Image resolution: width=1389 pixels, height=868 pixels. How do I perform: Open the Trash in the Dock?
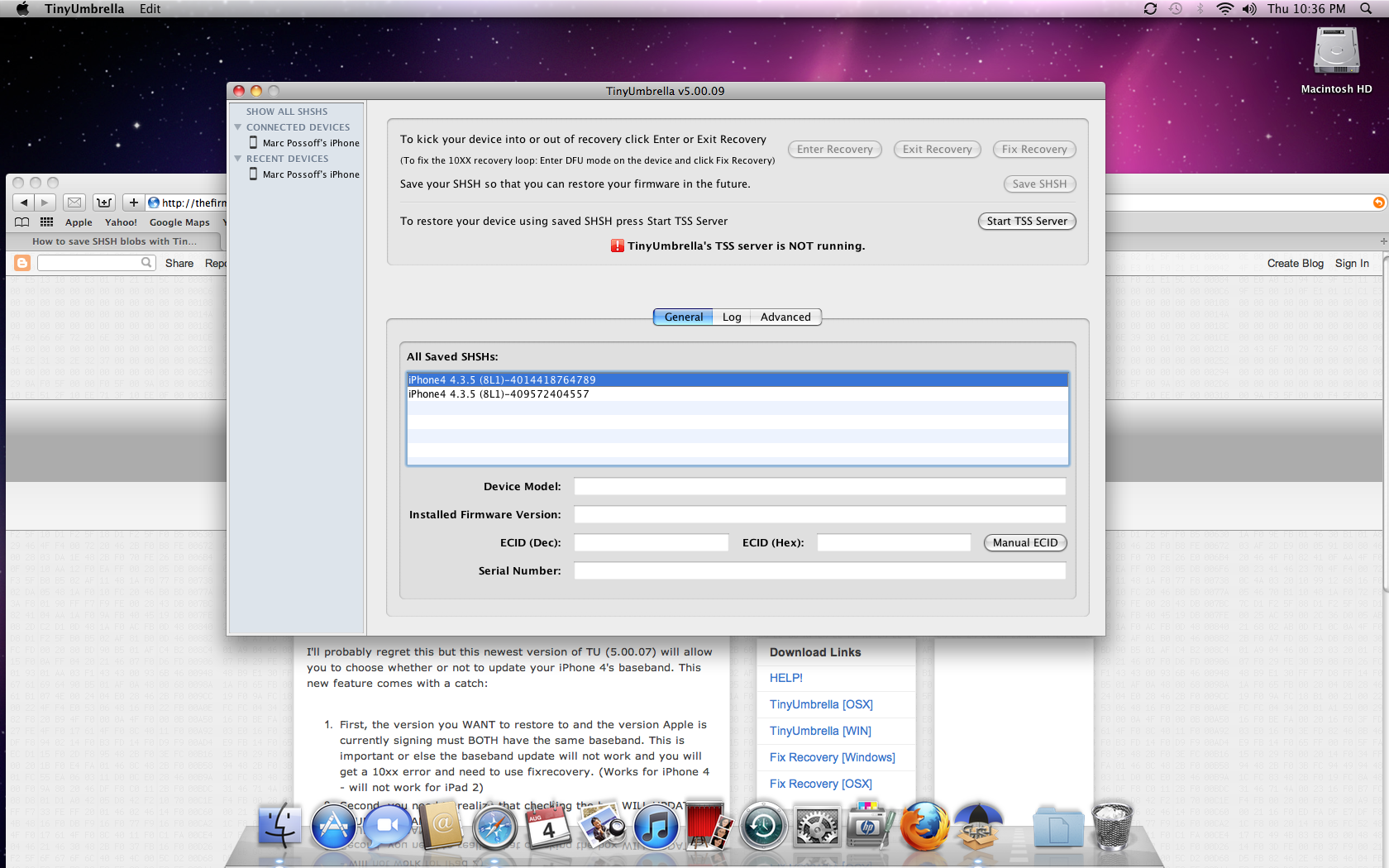pos(1113,826)
